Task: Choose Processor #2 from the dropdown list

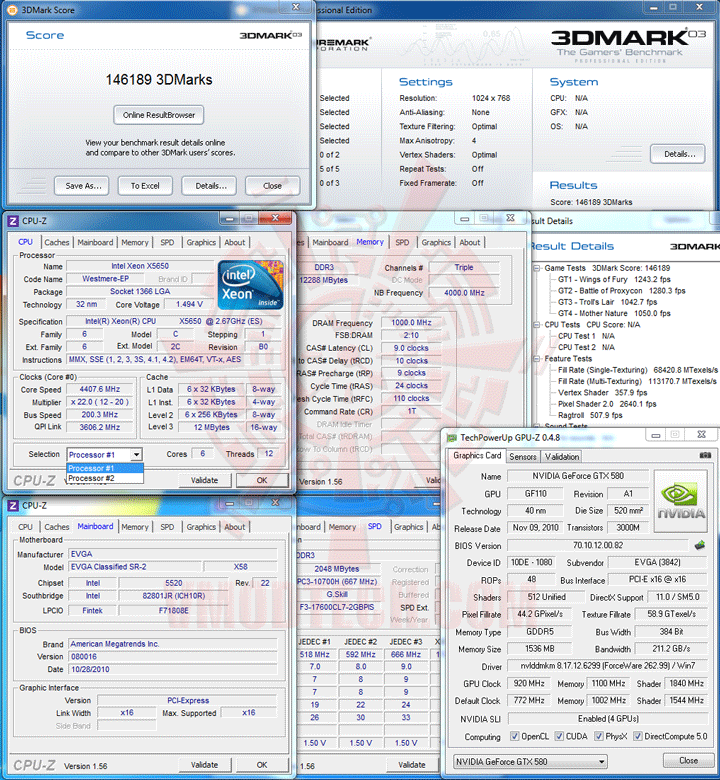Action: pyautogui.click(x=105, y=478)
